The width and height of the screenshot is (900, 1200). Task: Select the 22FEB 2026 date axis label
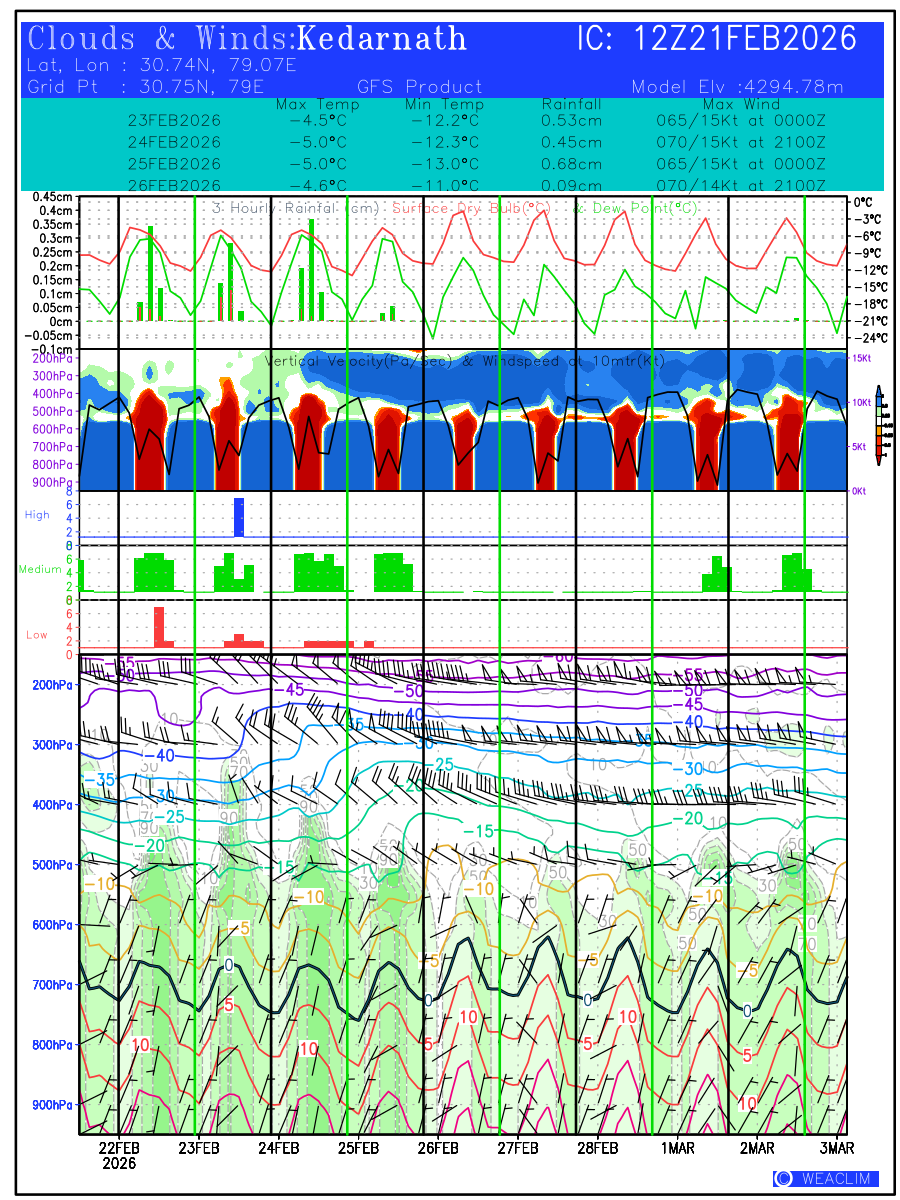click(x=119, y=1154)
